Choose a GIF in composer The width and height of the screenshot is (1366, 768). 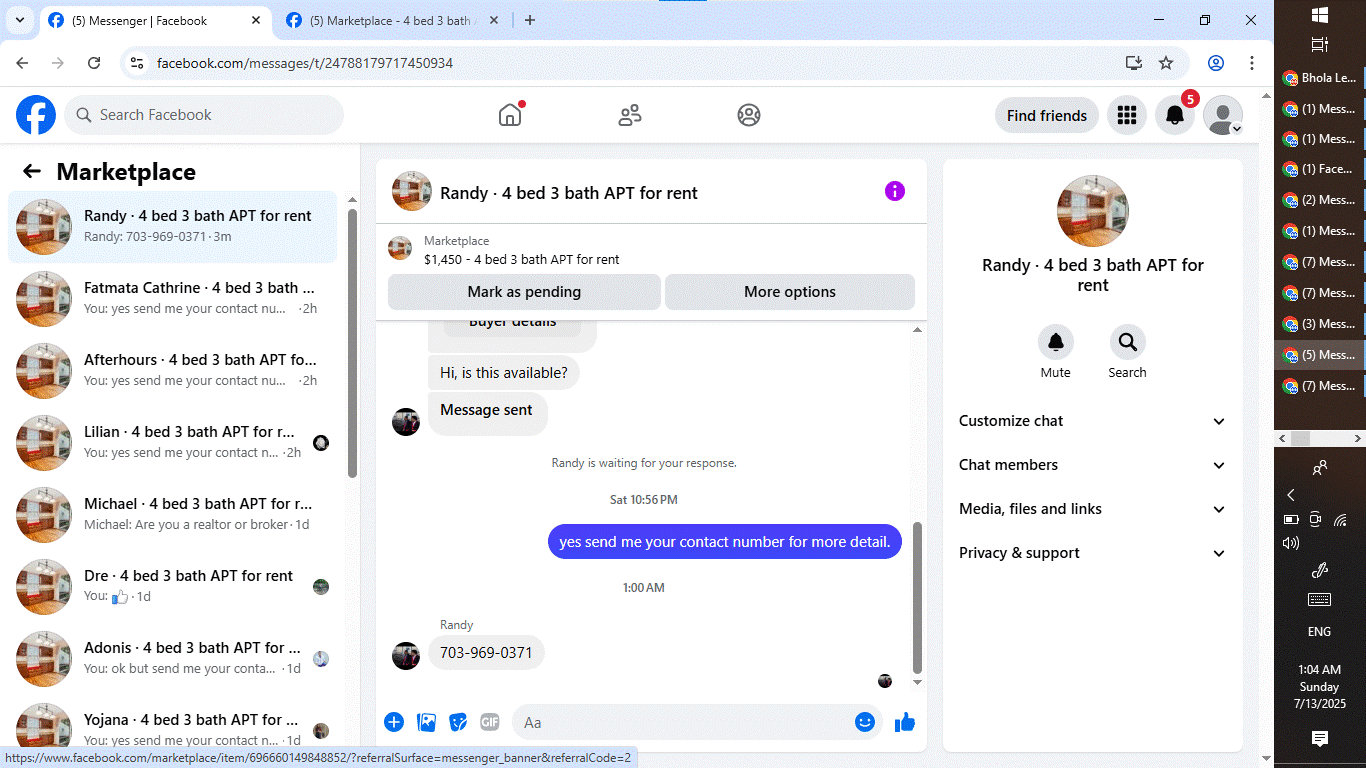[x=489, y=722]
